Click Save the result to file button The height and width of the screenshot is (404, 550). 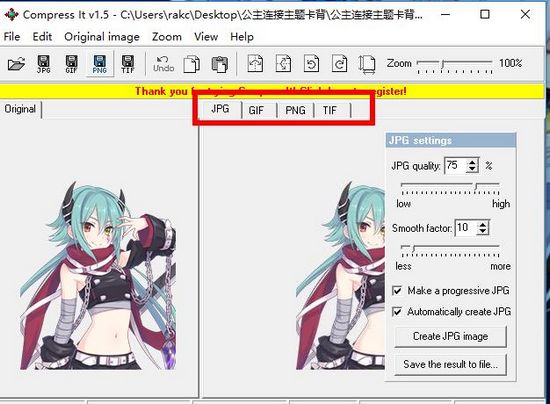(450, 364)
